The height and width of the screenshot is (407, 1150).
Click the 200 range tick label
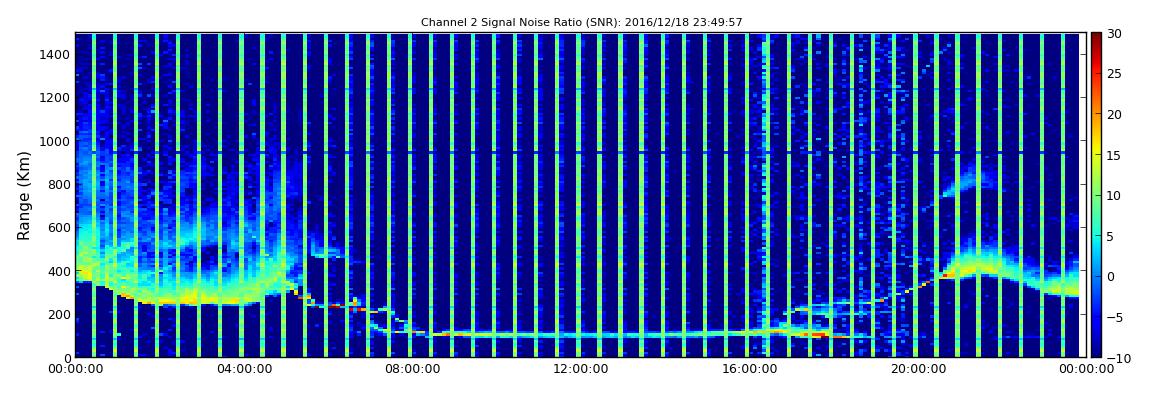[x=59, y=315]
